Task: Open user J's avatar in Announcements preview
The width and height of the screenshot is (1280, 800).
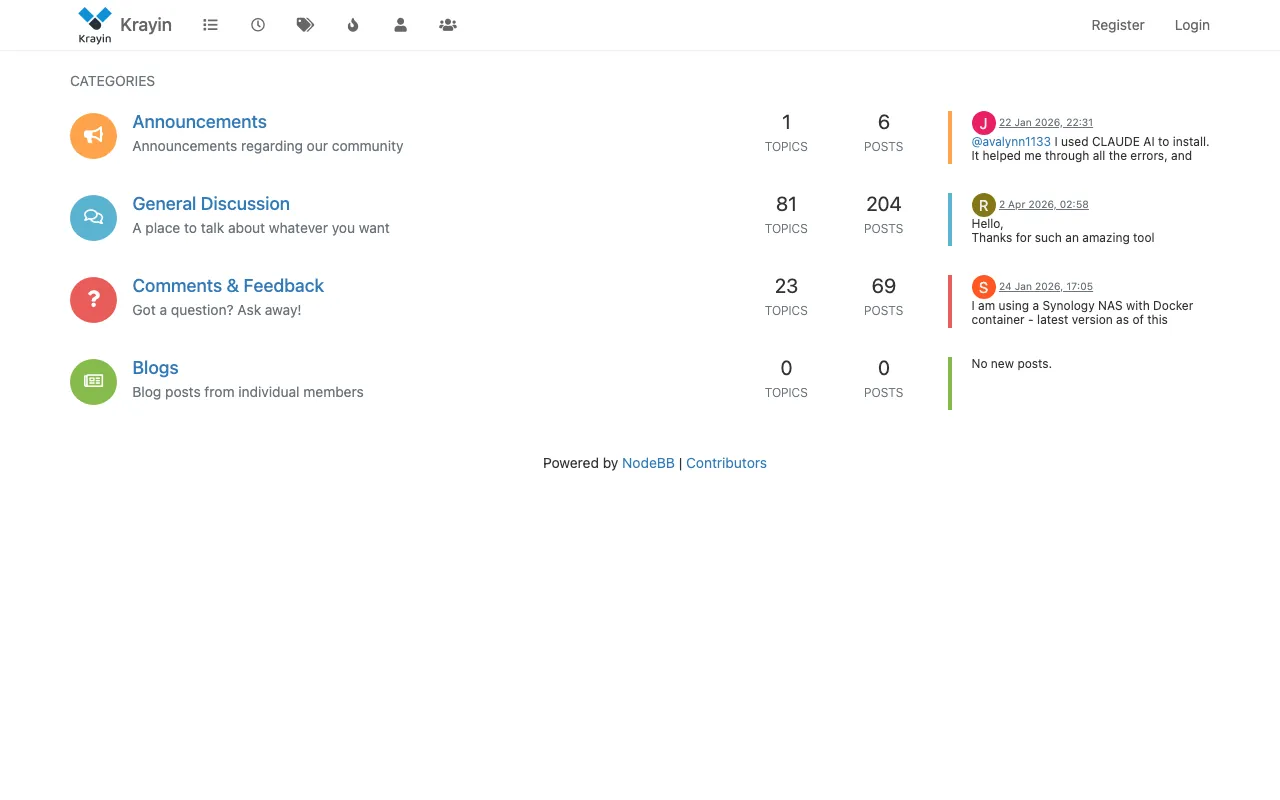Action: (x=984, y=123)
